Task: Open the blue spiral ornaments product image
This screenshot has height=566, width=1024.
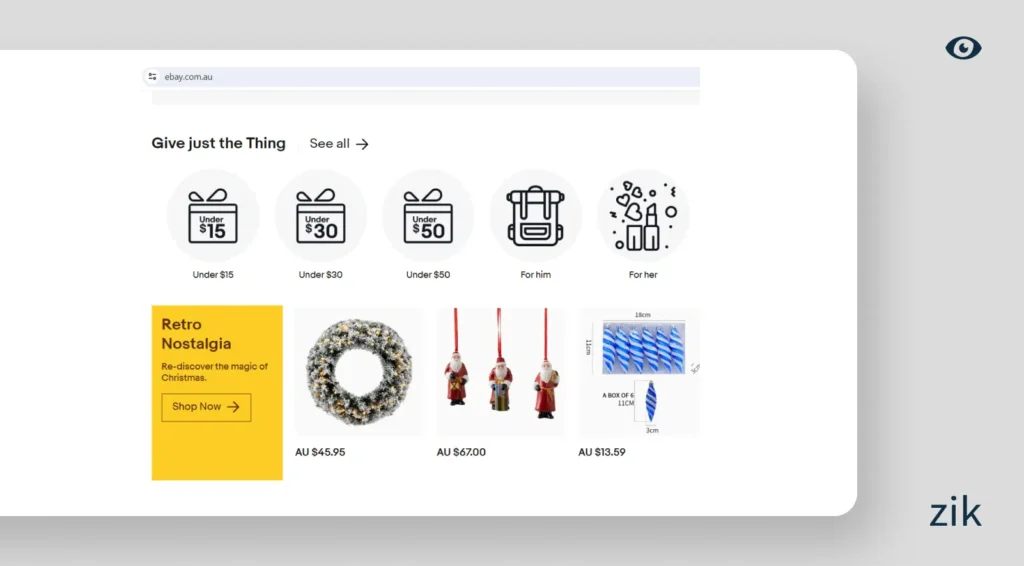Action: click(x=639, y=371)
